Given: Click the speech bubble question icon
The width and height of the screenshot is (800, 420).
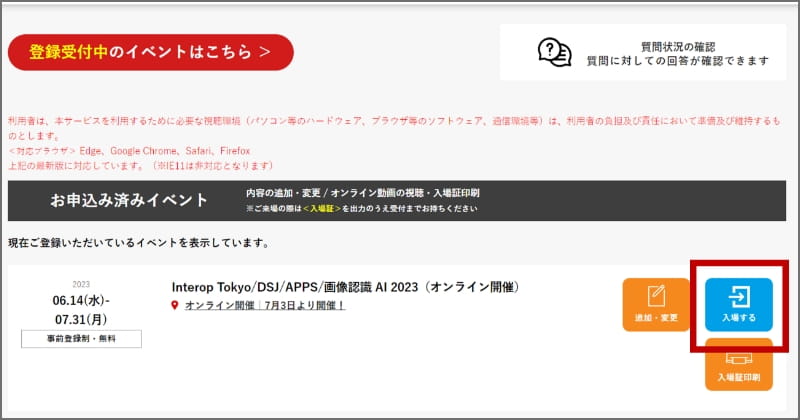Looking at the screenshot, I should pyautogui.click(x=555, y=52).
